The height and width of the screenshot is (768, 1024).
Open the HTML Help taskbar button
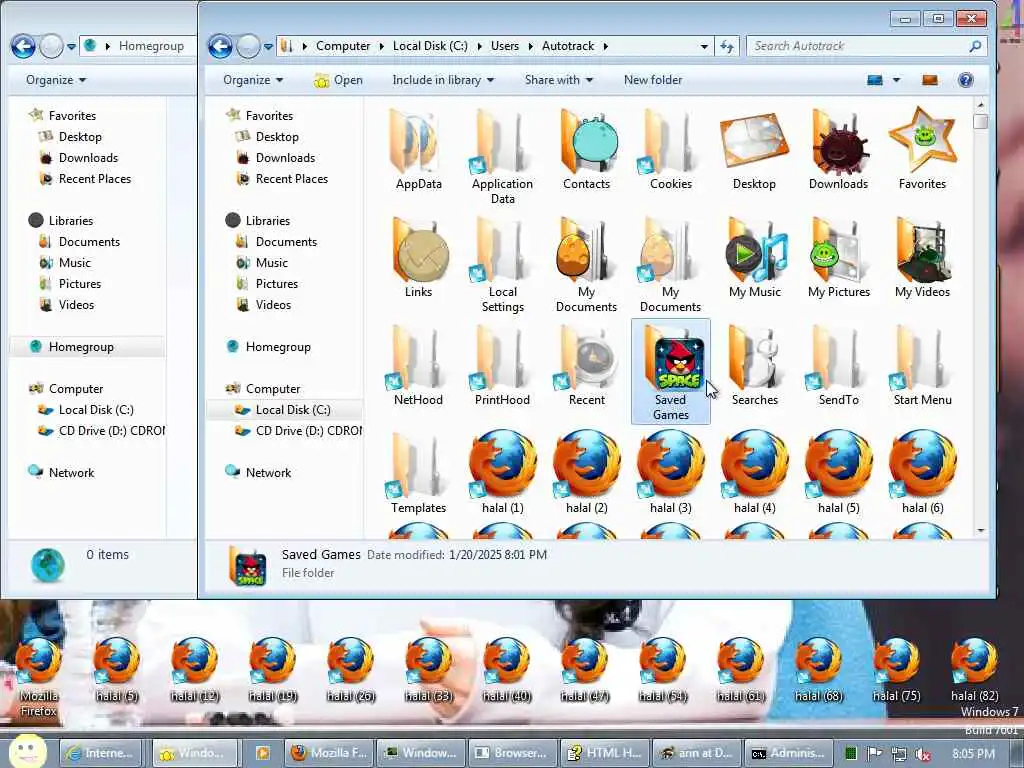tap(605, 753)
